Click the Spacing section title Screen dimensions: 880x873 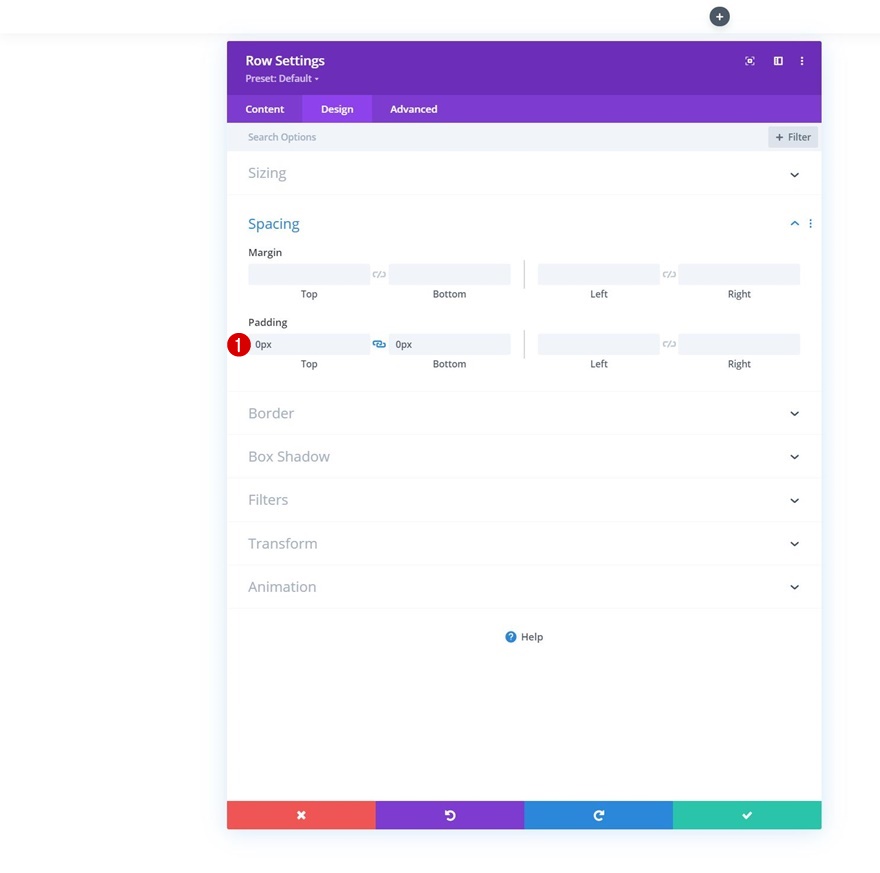click(273, 224)
